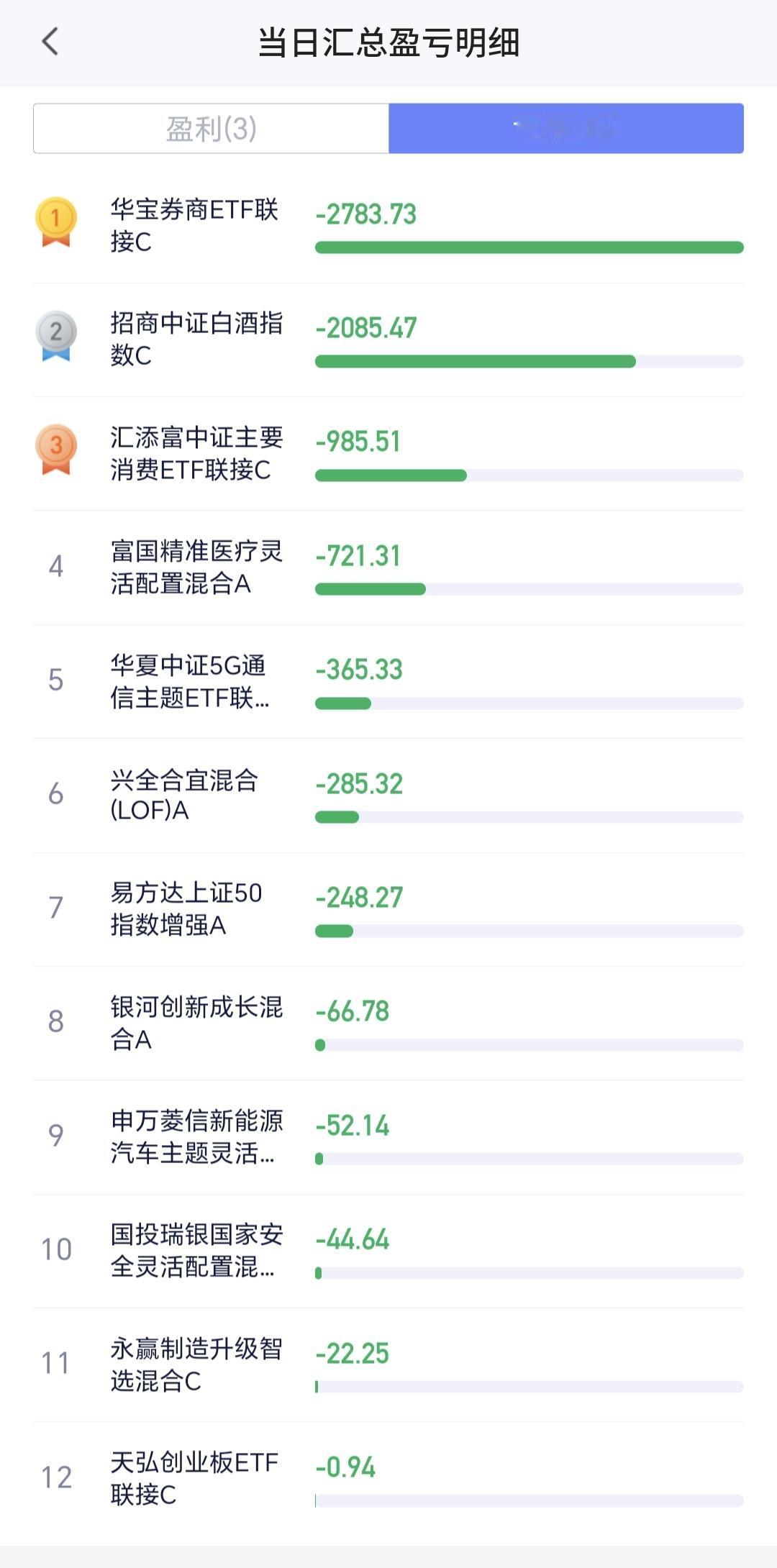The height and width of the screenshot is (1568, 777).
Task: Click the bronze rank 3 medal
Action: coord(56,450)
